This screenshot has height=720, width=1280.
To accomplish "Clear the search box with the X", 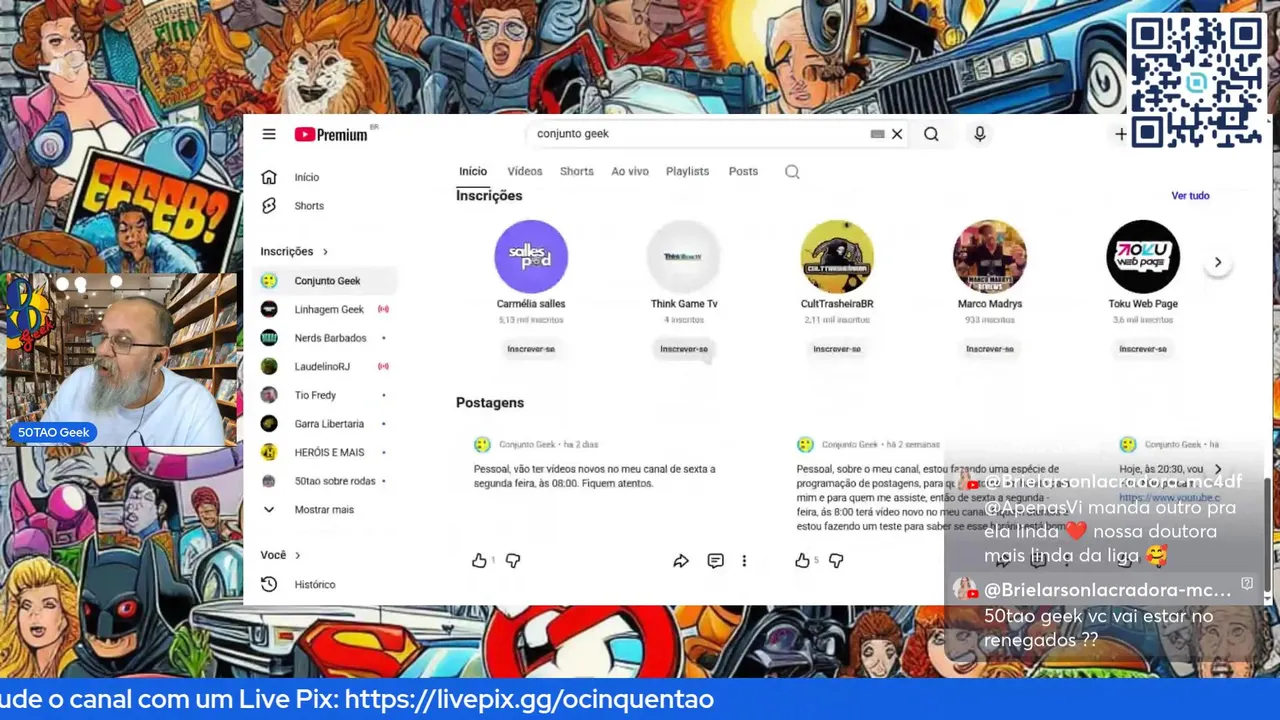I will (x=897, y=134).
